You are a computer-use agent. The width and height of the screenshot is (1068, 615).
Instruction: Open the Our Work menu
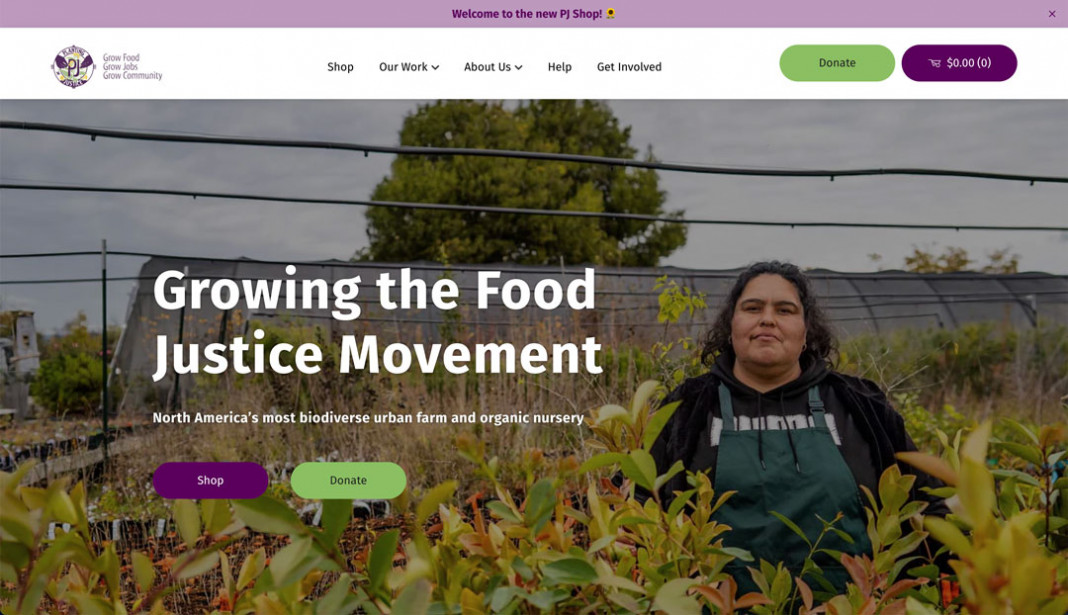click(409, 67)
